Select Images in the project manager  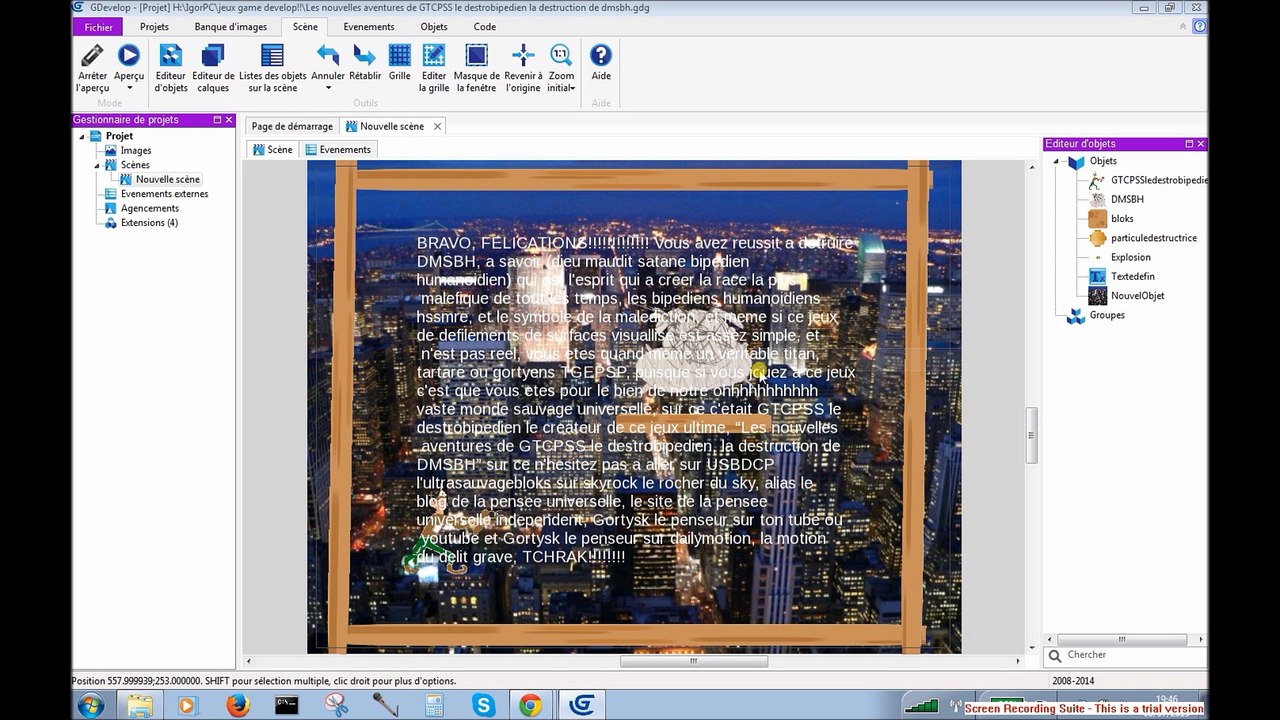[x=136, y=151]
